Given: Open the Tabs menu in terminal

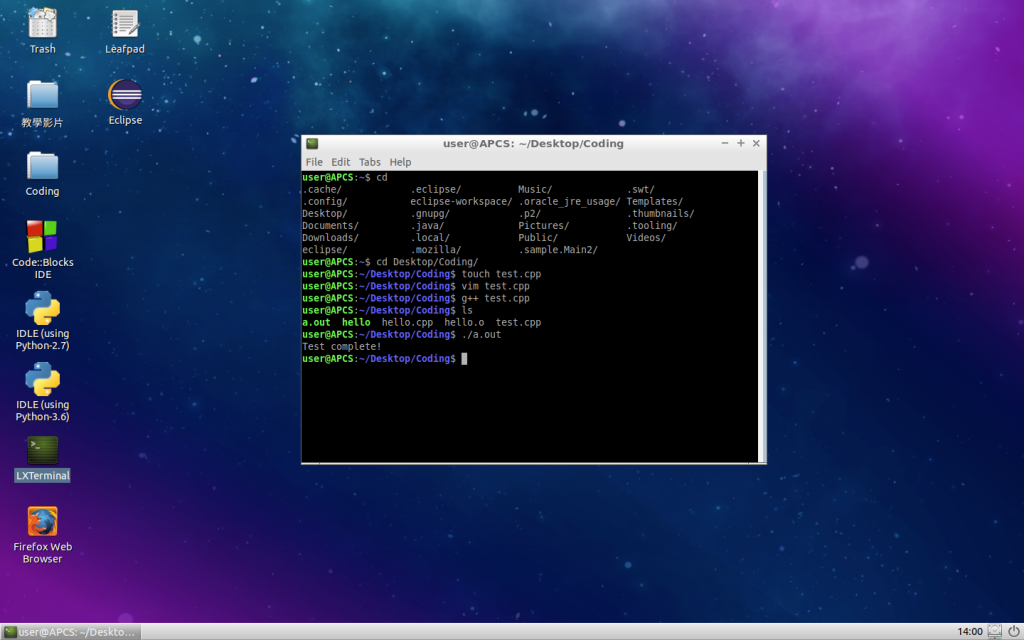Looking at the screenshot, I should click(370, 162).
